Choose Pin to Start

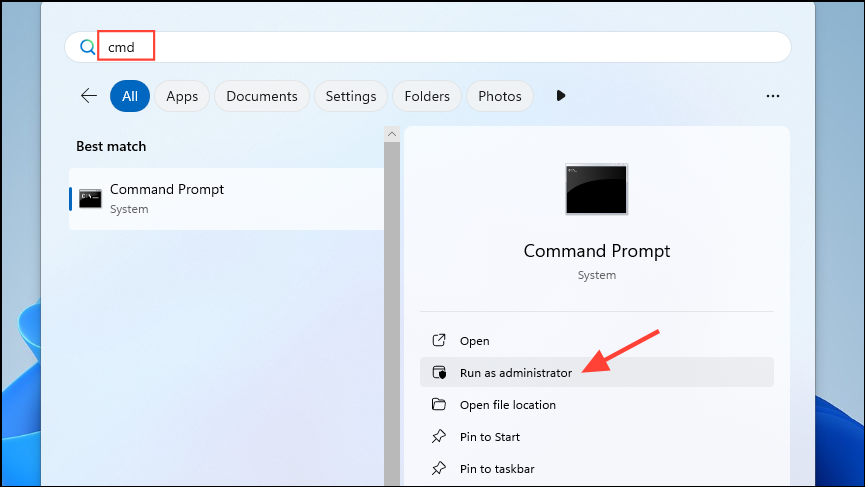596,436
